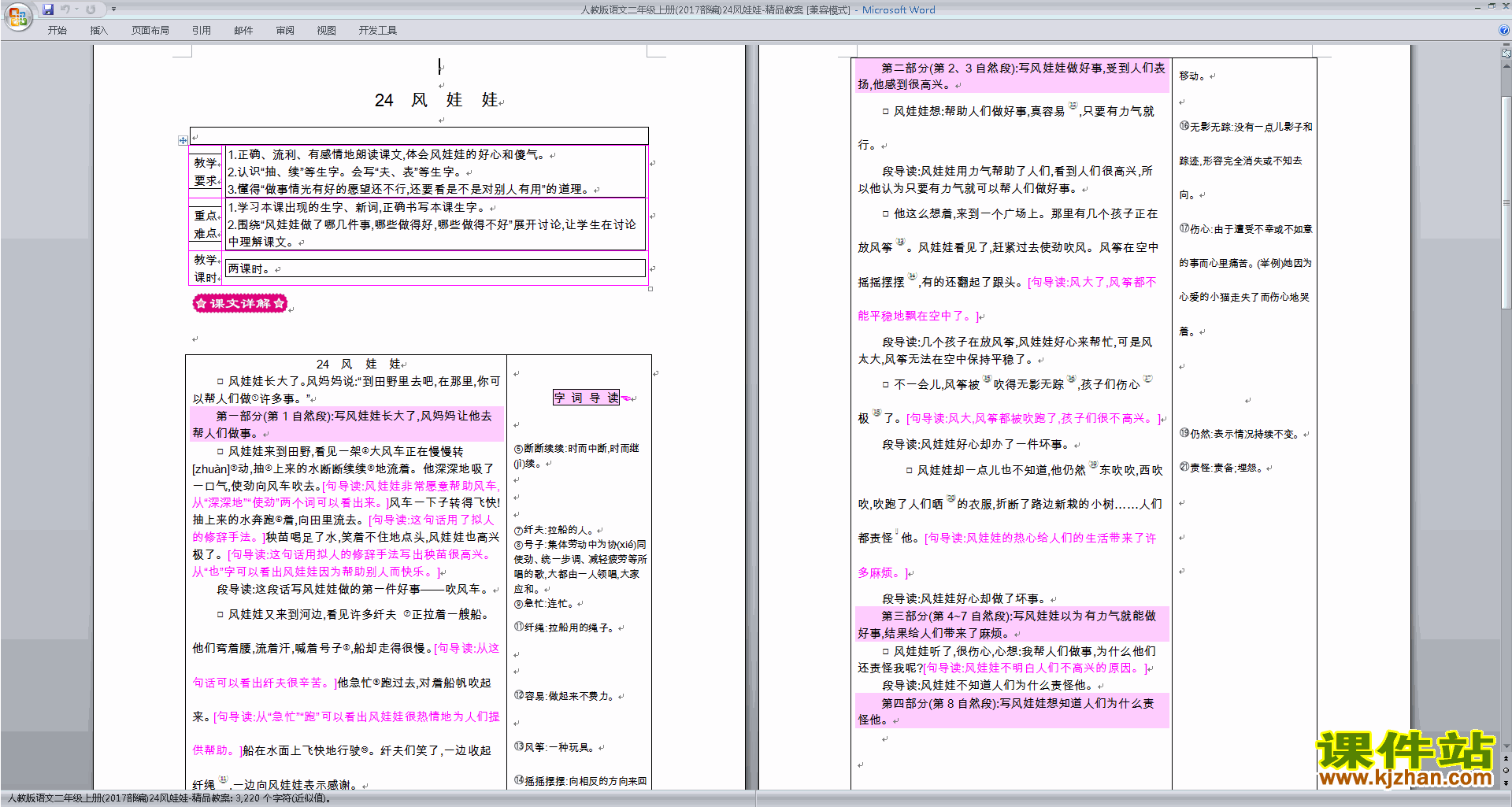Save the document from Quick Access

pos(48,9)
